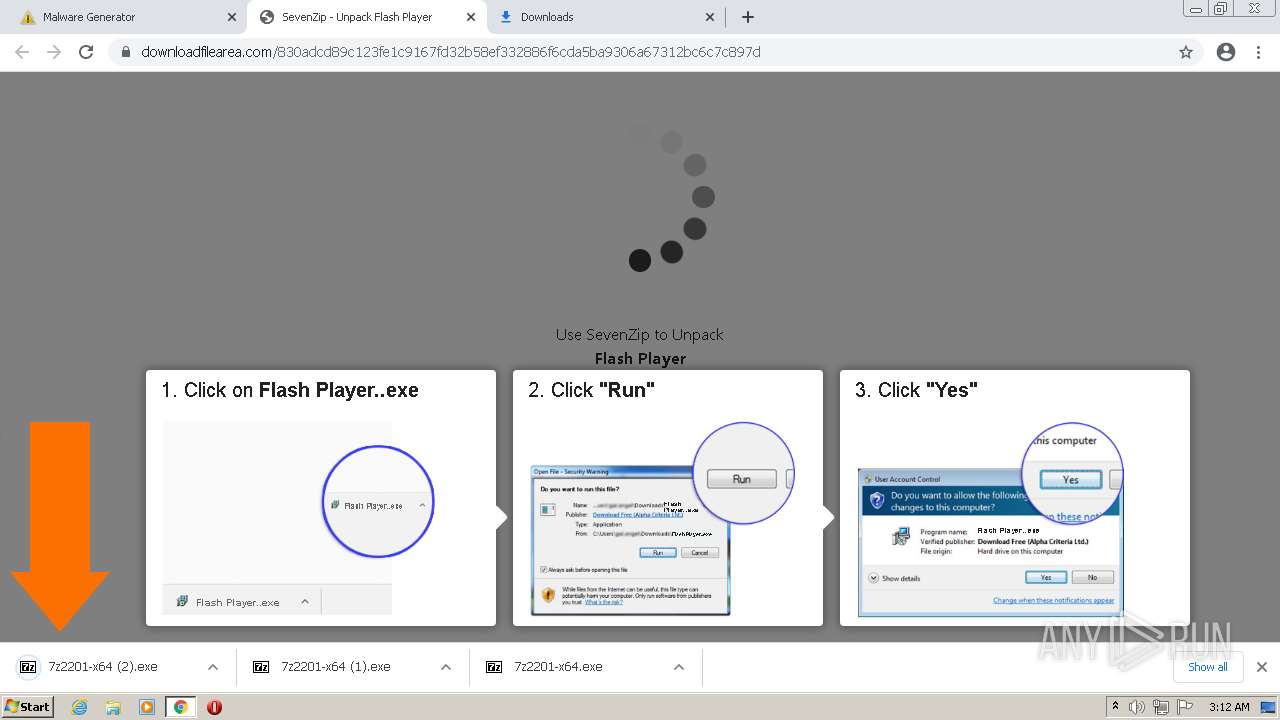Launch Internet Explorer from taskbar
Screen dimensions: 1280x720
pyautogui.click(x=79, y=707)
